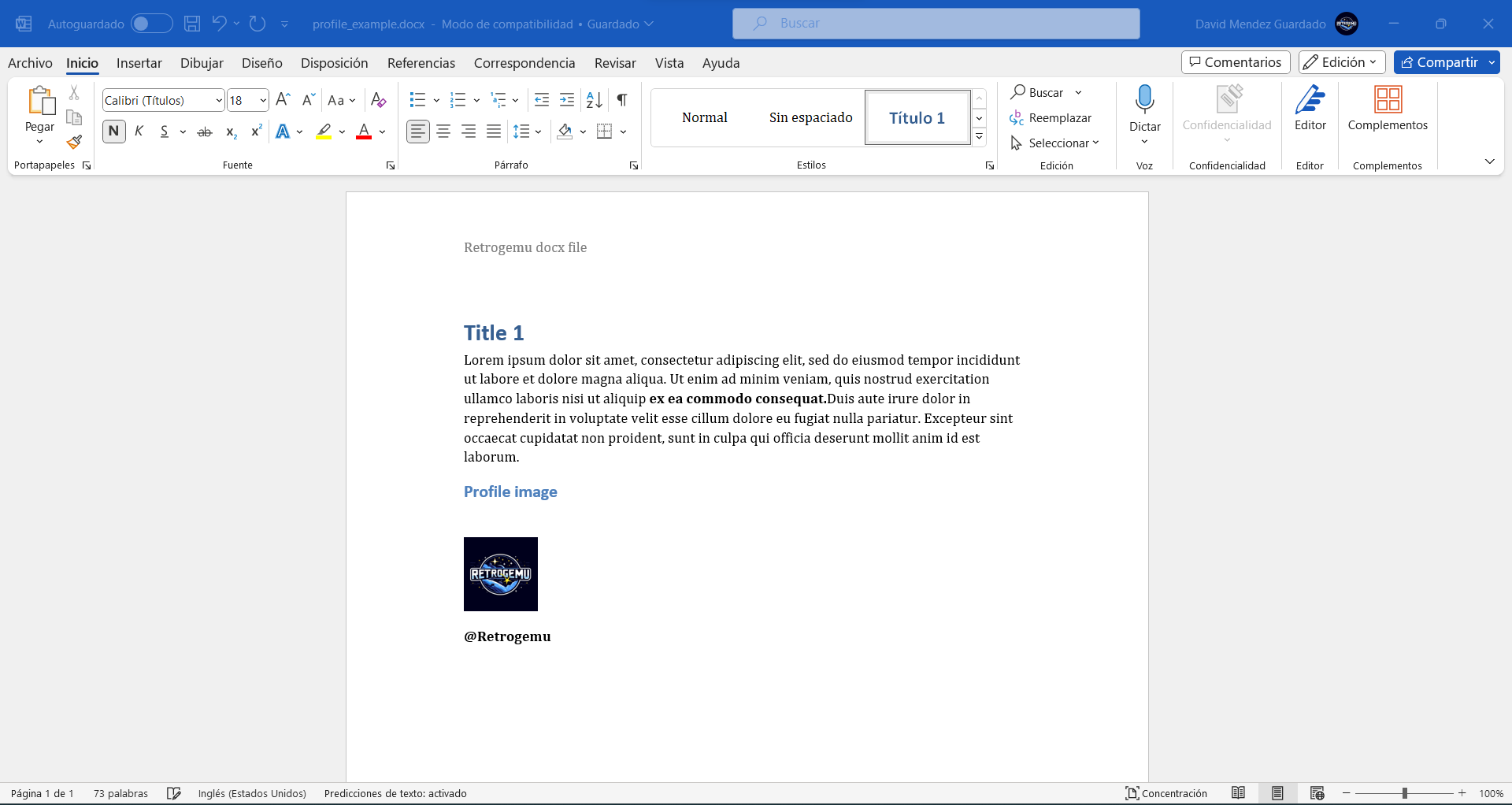This screenshot has width=1512, height=805.
Task: Open the Archivo tab
Action: tap(30, 63)
